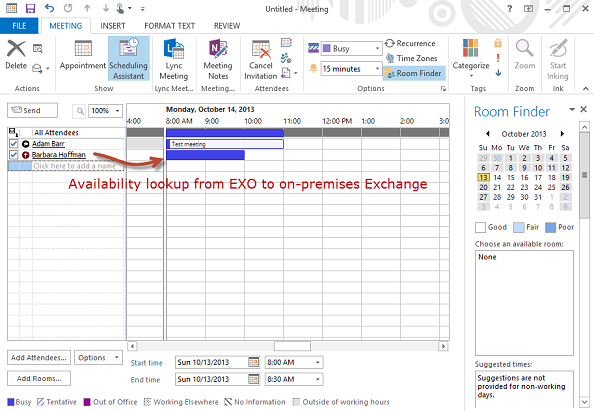Switch to the Appointment view

pos(83,55)
